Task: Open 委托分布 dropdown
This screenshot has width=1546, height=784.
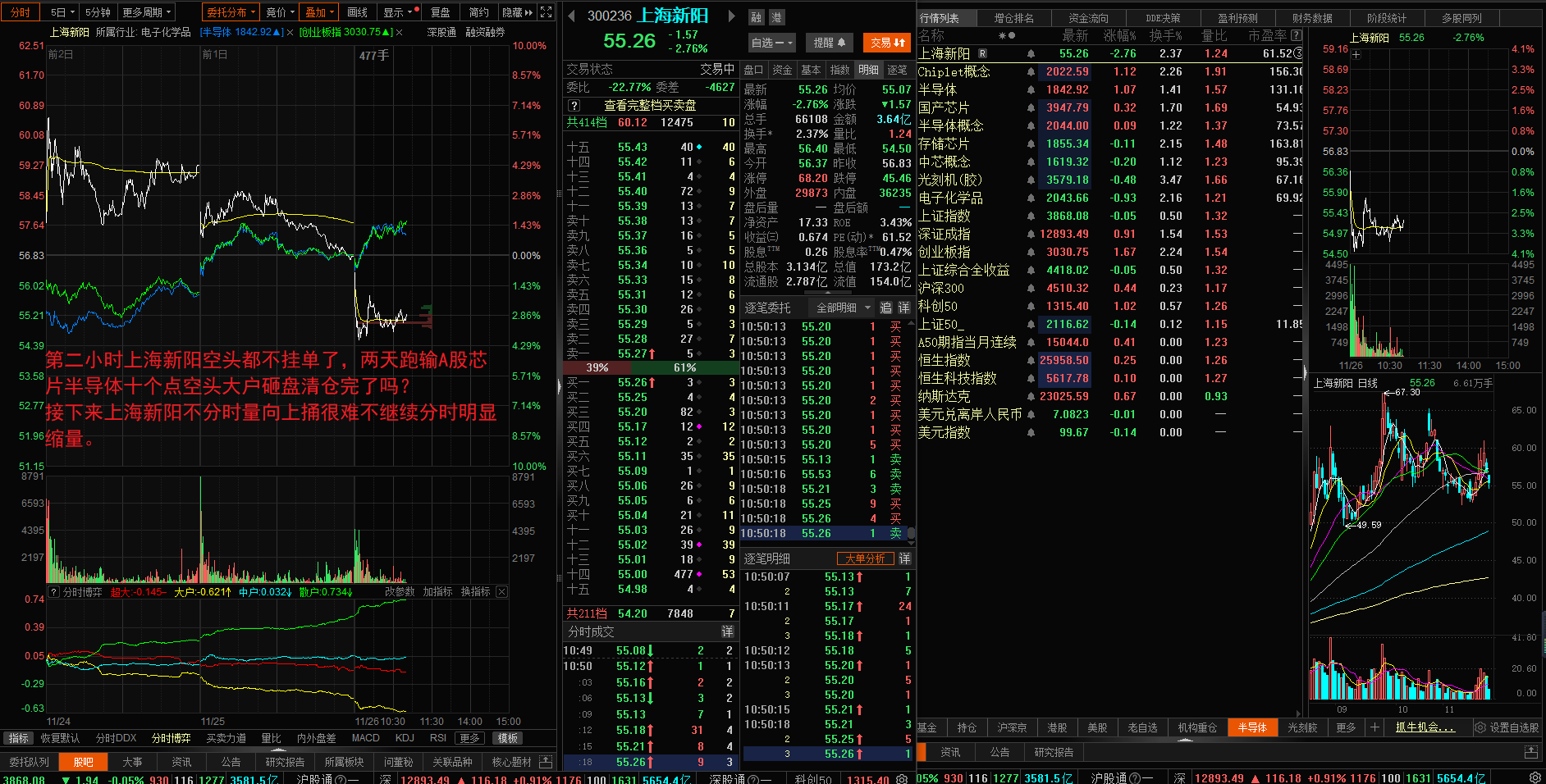Action: [x=231, y=12]
